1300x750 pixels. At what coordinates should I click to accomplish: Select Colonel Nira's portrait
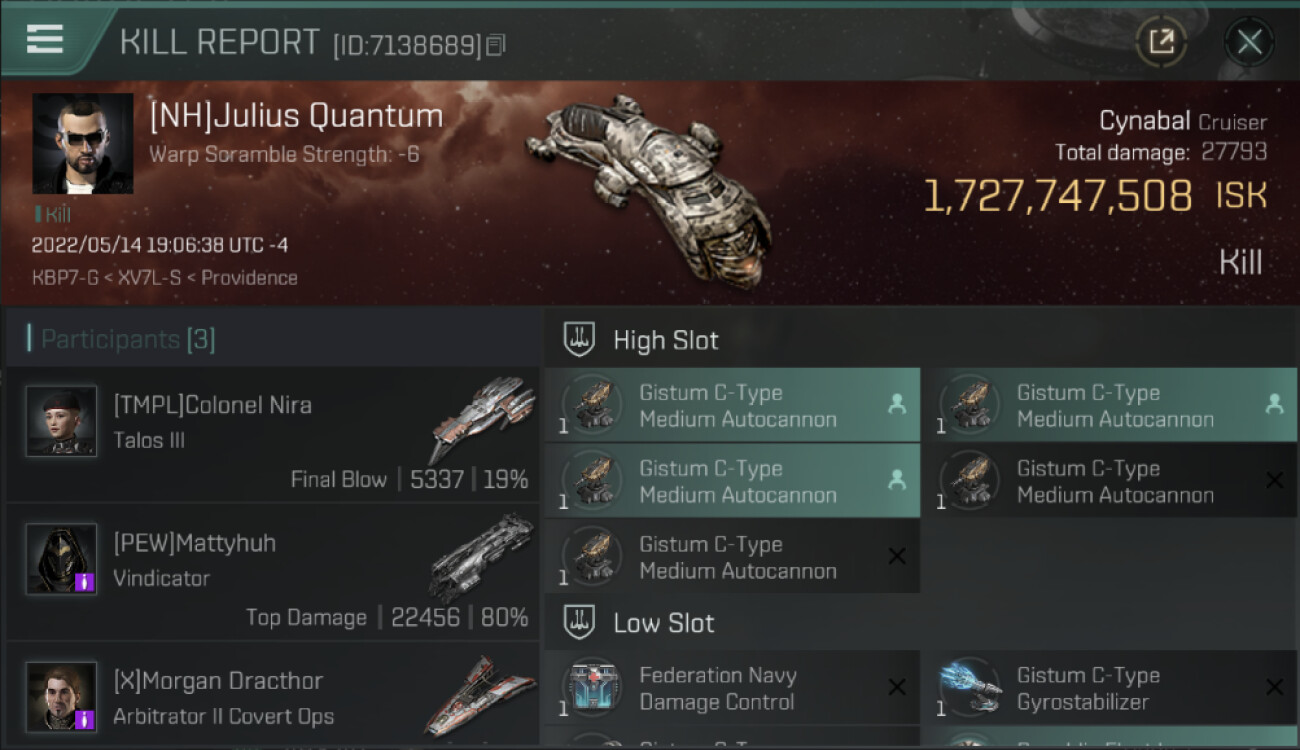coord(61,422)
